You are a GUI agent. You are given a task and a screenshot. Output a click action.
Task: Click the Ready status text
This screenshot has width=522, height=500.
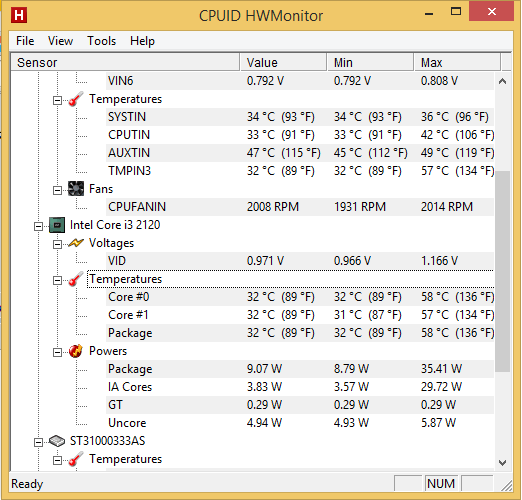pyautogui.click(x=27, y=484)
